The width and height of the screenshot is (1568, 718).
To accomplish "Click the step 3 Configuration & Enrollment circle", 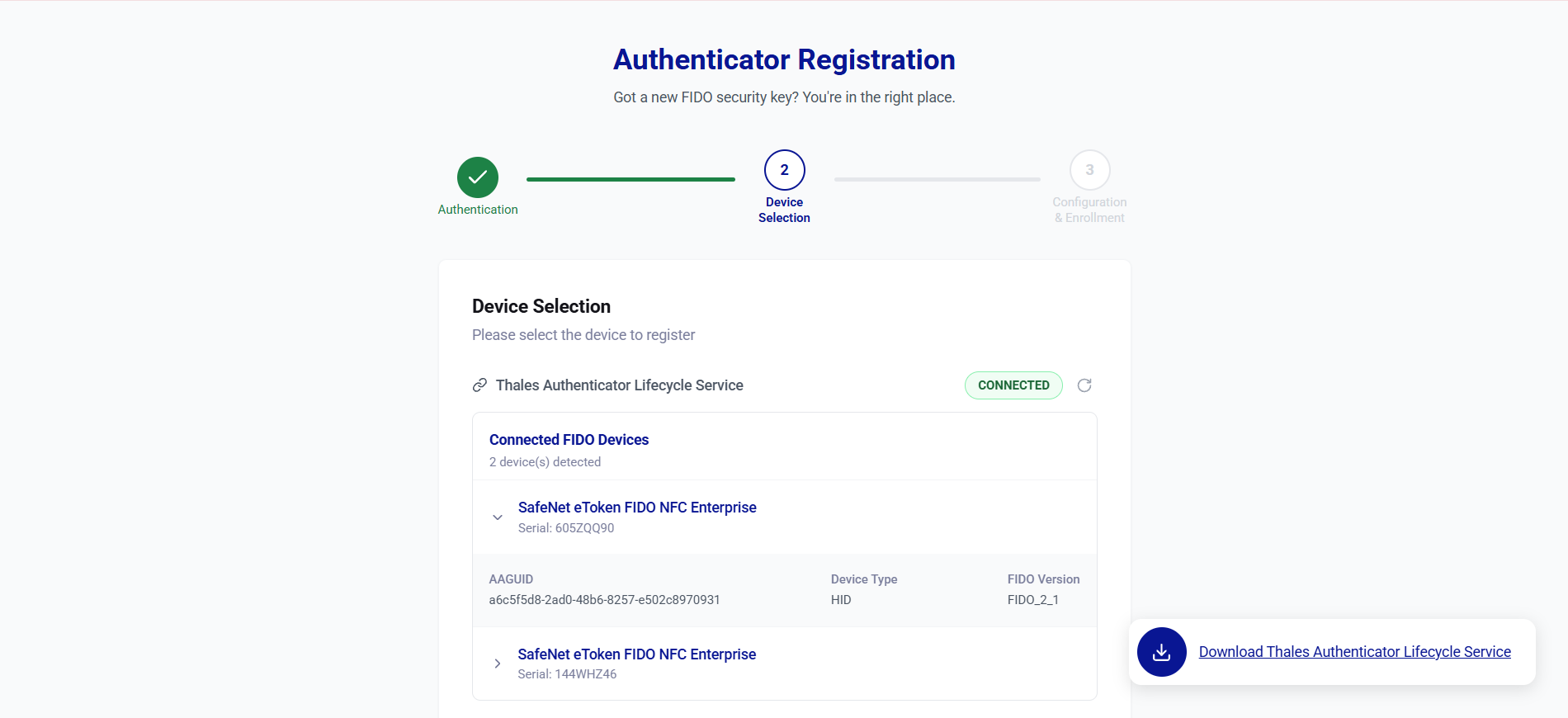I will click(1089, 170).
